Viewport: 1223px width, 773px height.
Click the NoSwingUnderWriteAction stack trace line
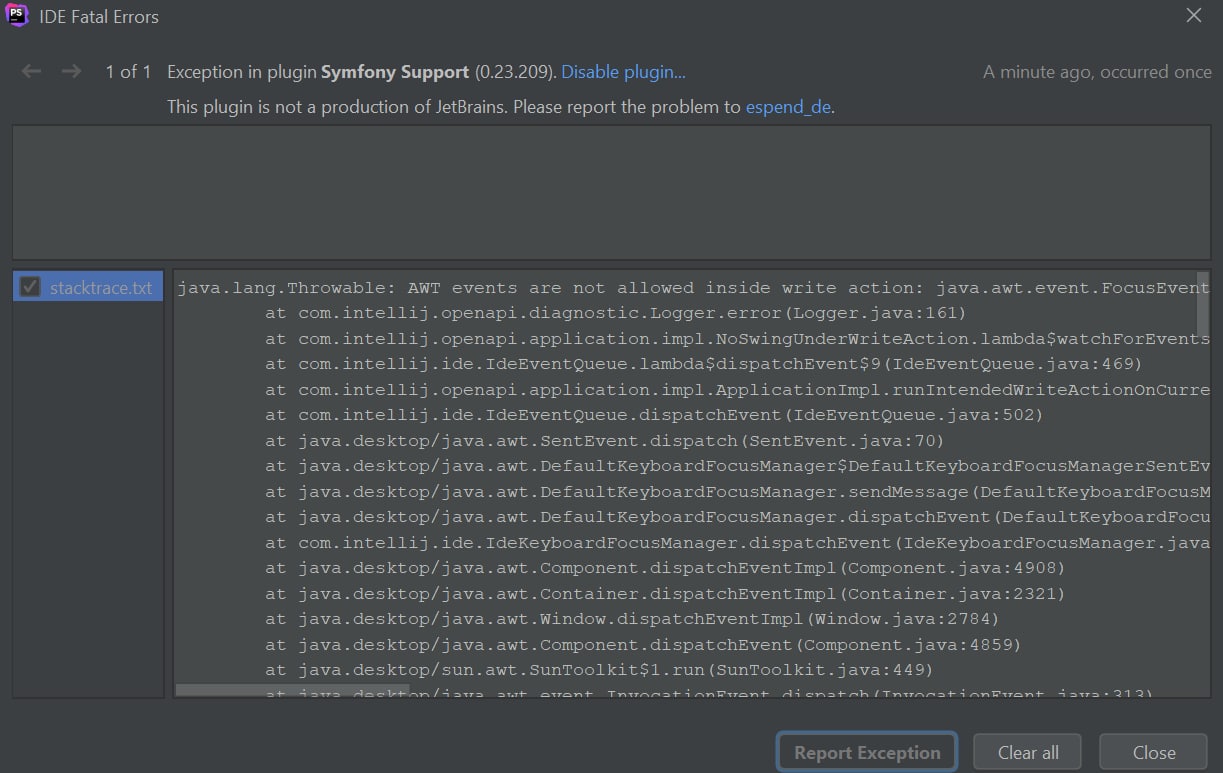[x=737, y=339]
